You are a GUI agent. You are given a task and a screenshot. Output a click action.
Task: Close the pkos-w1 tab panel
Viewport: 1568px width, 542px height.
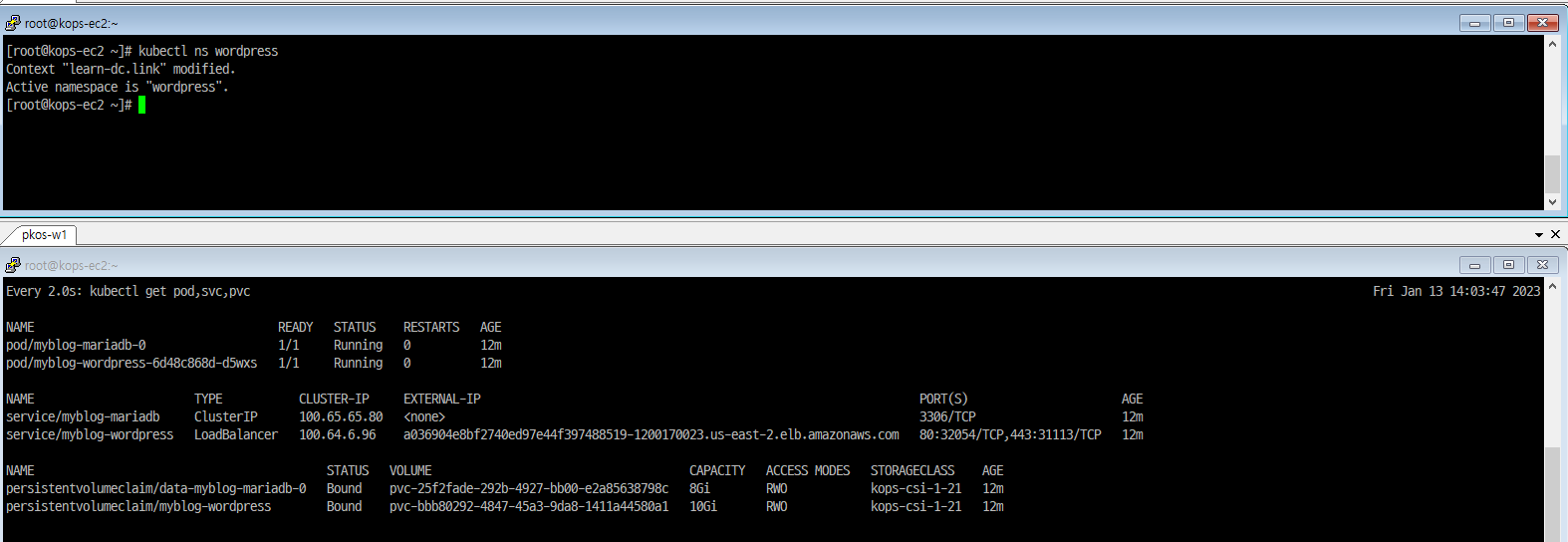click(x=1556, y=234)
